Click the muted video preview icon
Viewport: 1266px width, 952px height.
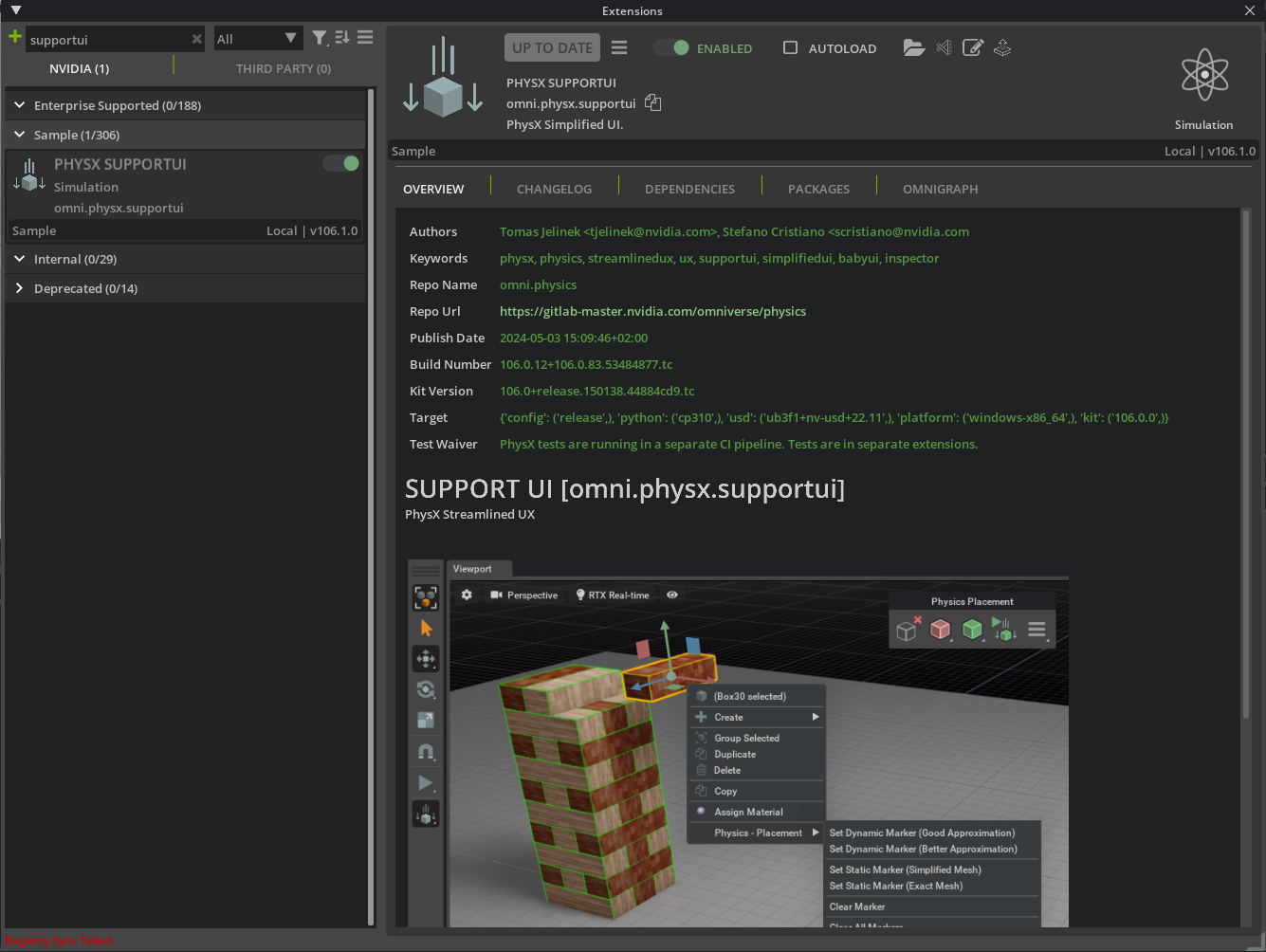click(x=944, y=47)
